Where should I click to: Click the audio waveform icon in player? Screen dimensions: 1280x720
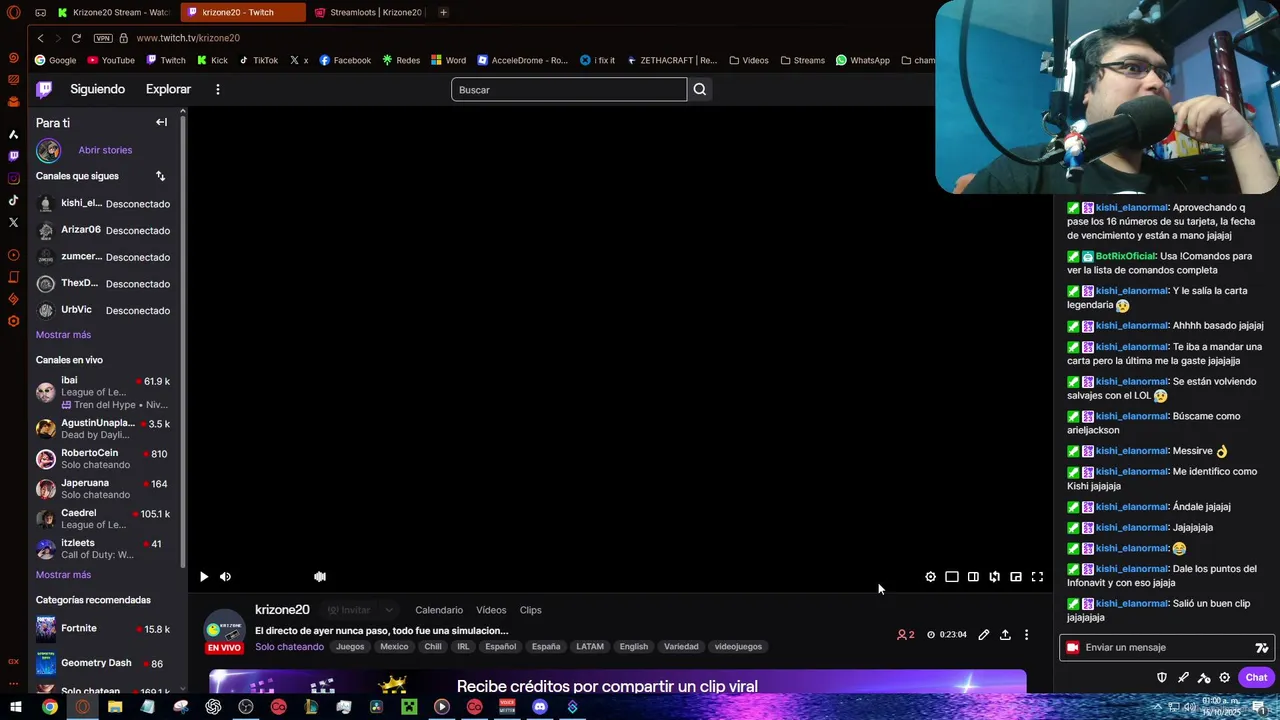tap(320, 577)
